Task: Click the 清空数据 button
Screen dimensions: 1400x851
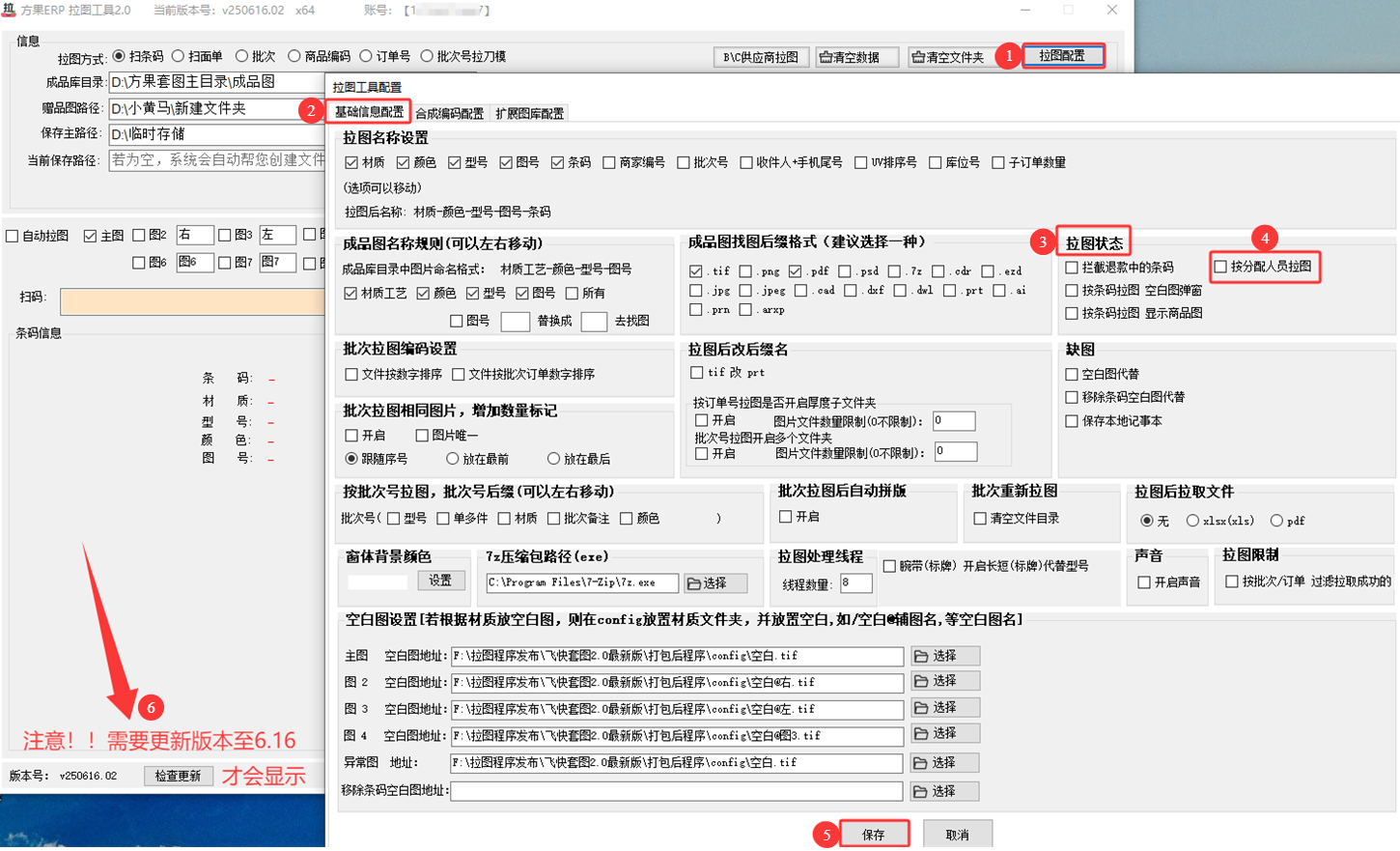Action: pos(856,57)
